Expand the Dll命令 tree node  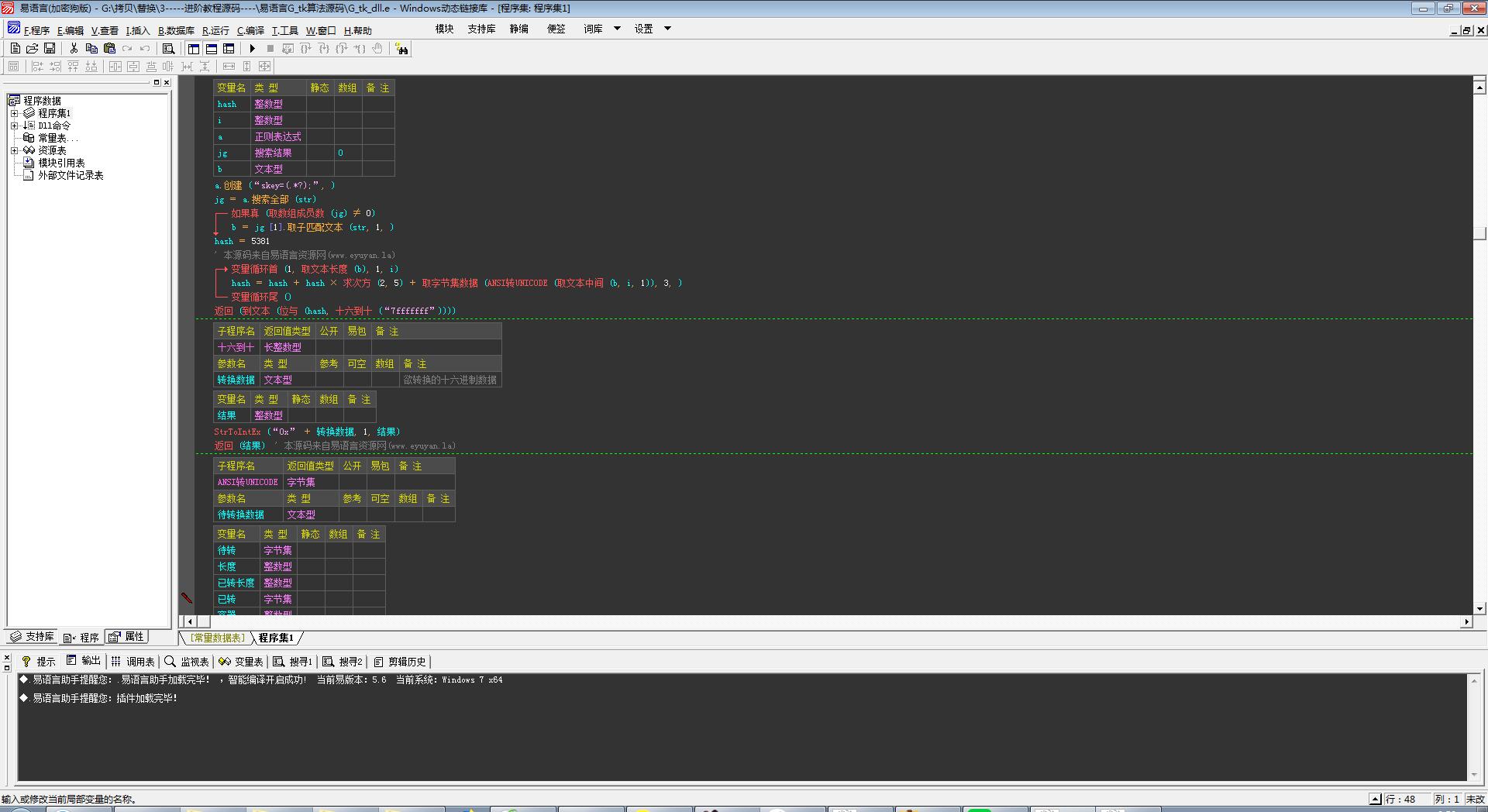14,126
